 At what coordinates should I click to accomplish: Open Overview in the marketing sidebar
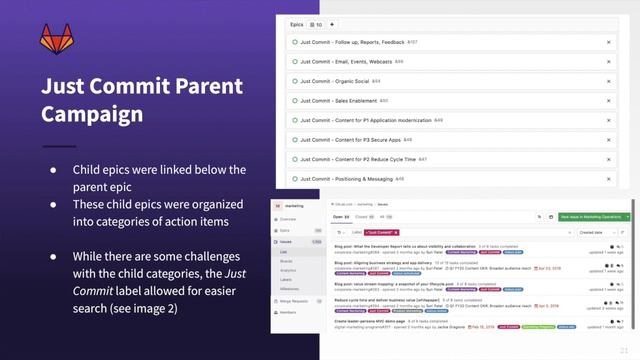288,219
